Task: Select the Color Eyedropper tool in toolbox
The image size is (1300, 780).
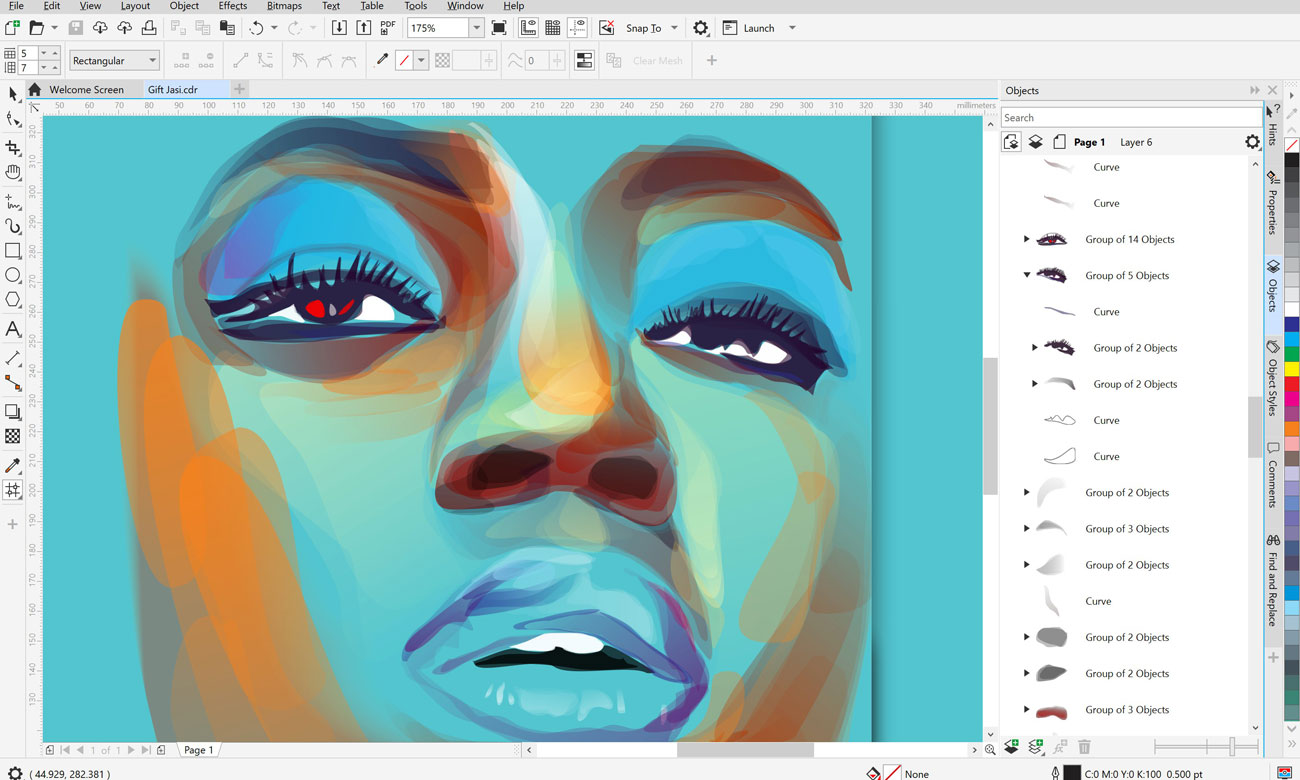Action: point(13,465)
